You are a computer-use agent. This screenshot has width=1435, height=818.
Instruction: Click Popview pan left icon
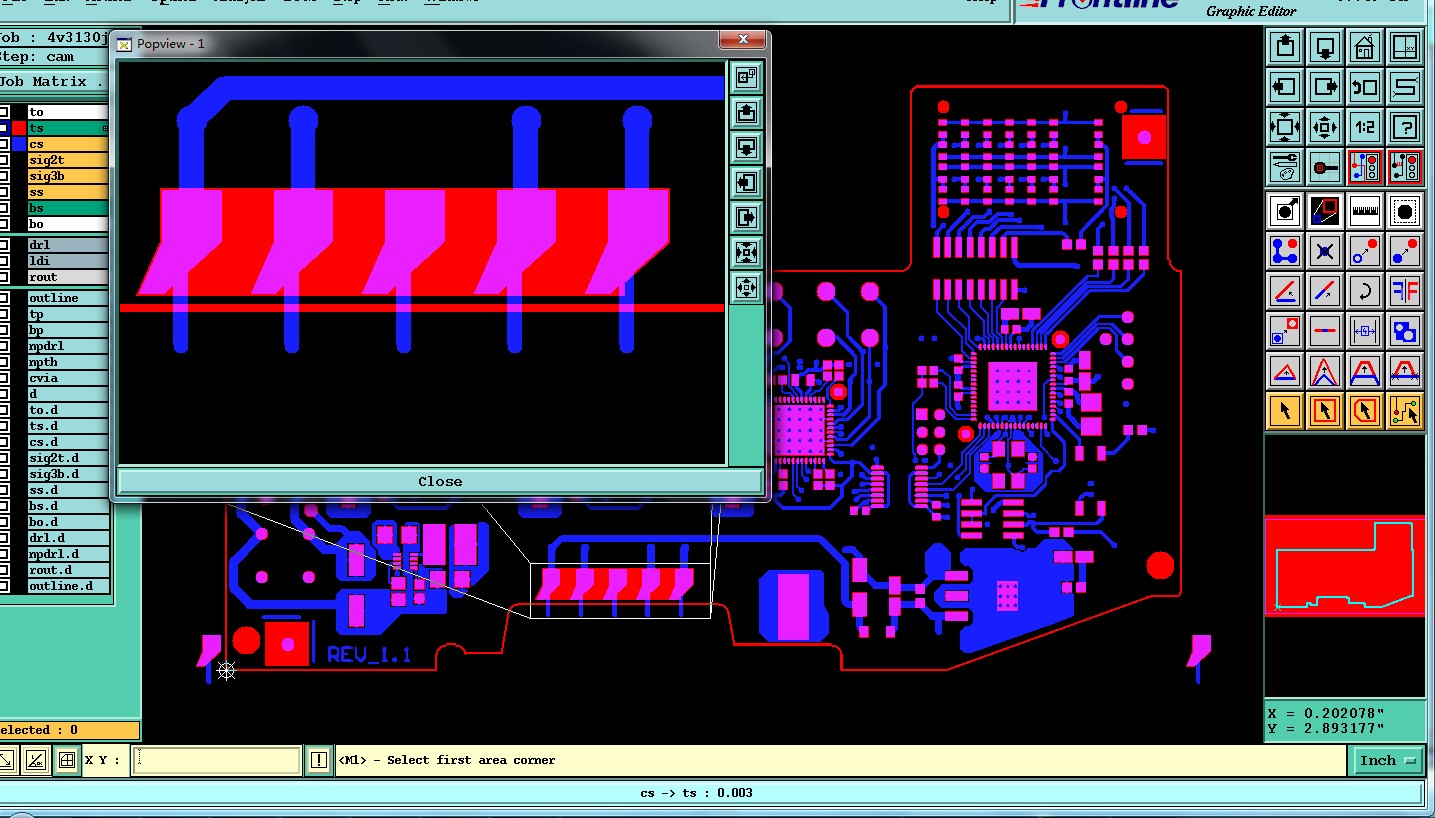point(746,181)
